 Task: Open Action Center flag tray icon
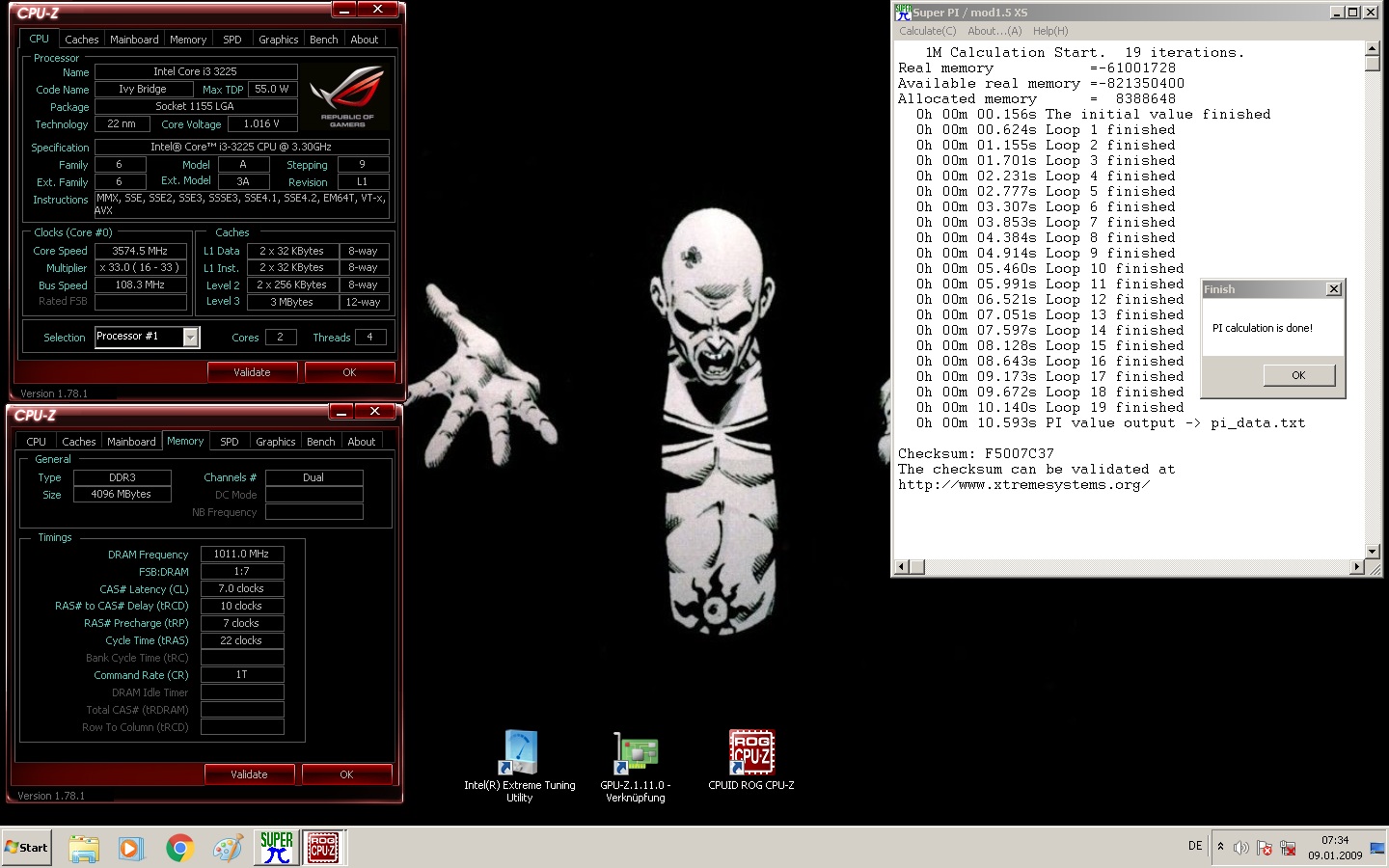1265,848
